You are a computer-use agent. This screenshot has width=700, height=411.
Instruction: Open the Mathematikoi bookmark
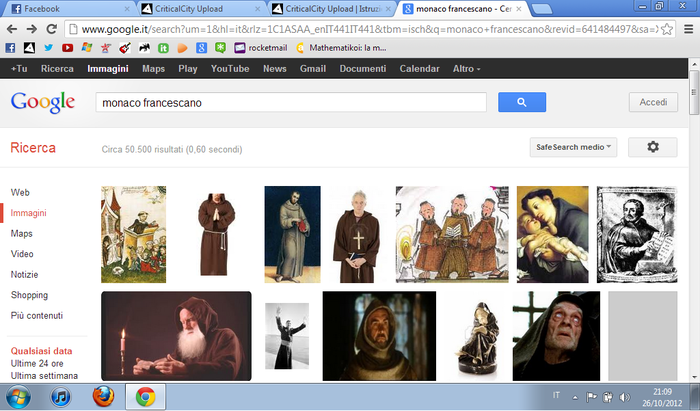[x=342, y=48]
